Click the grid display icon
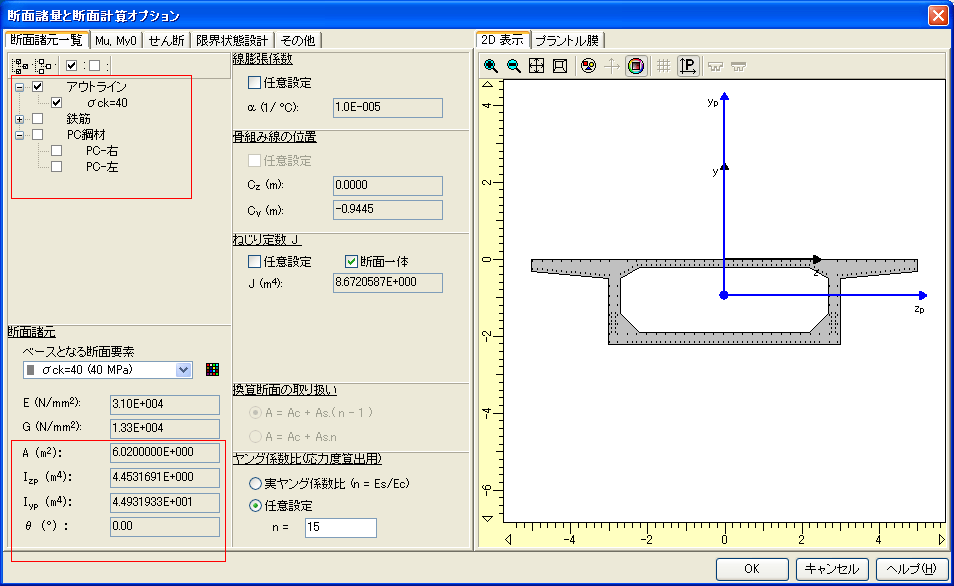 pyautogui.click(x=664, y=66)
